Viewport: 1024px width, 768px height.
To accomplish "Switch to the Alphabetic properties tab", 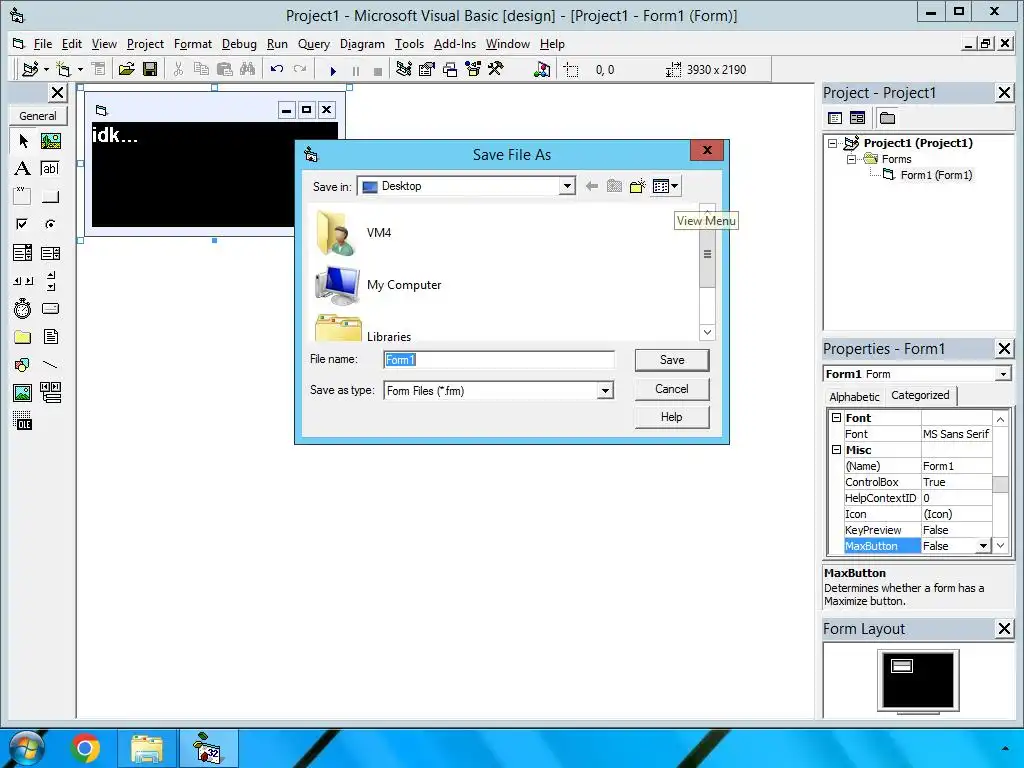I will (854, 396).
